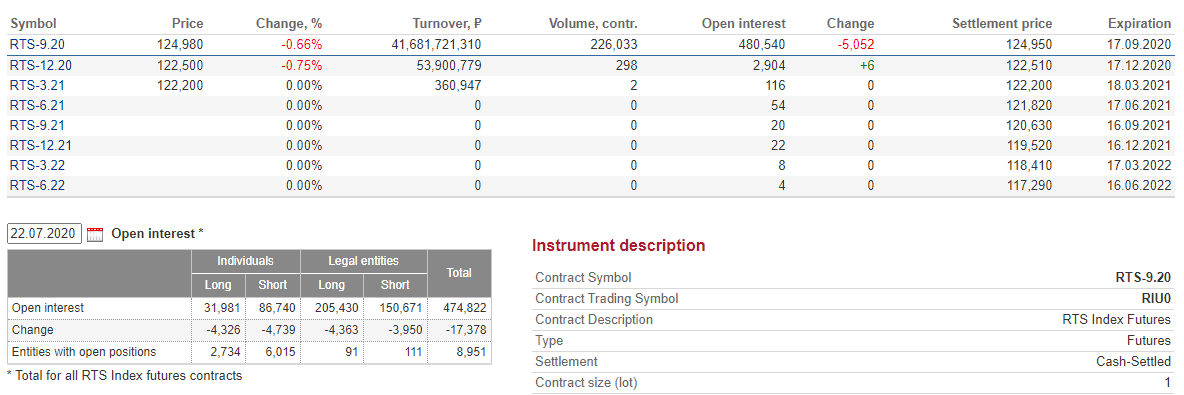Viewport: 1184px width, 395px height.
Task: Click the 22.07.2020 date input field
Action: [44, 233]
